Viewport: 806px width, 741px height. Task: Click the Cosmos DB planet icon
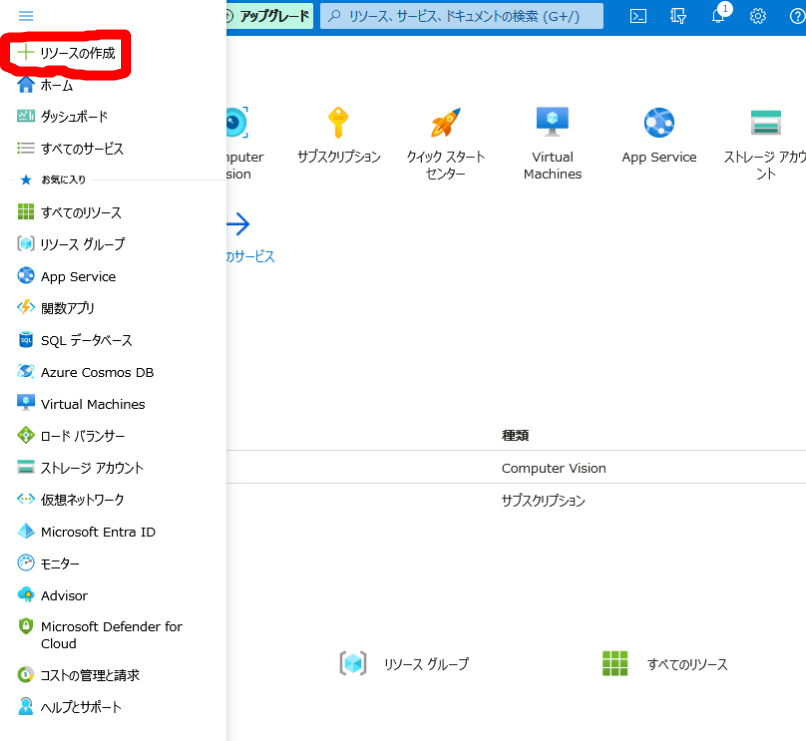(x=26, y=372)
